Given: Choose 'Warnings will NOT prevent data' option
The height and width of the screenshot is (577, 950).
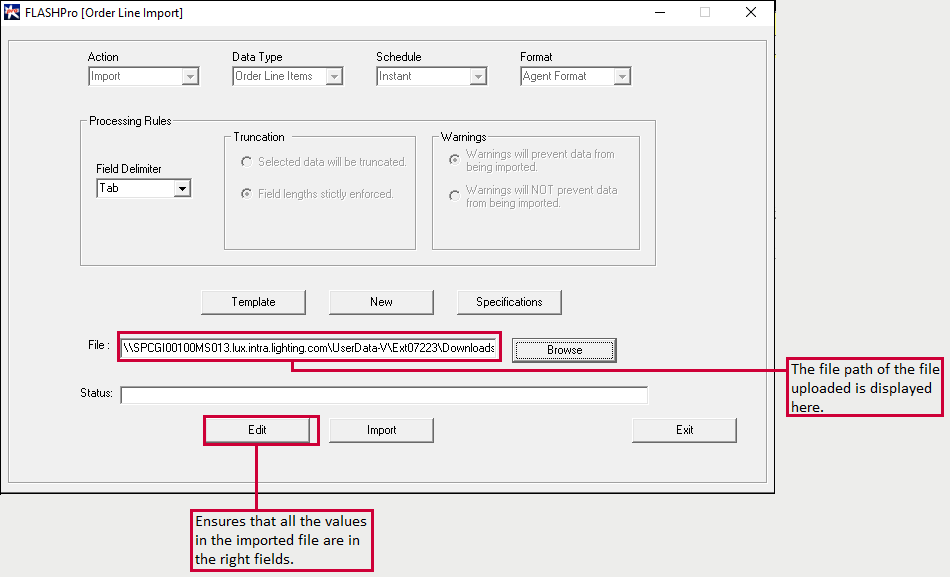Looking at the screenshot, I should pos(454,196).
